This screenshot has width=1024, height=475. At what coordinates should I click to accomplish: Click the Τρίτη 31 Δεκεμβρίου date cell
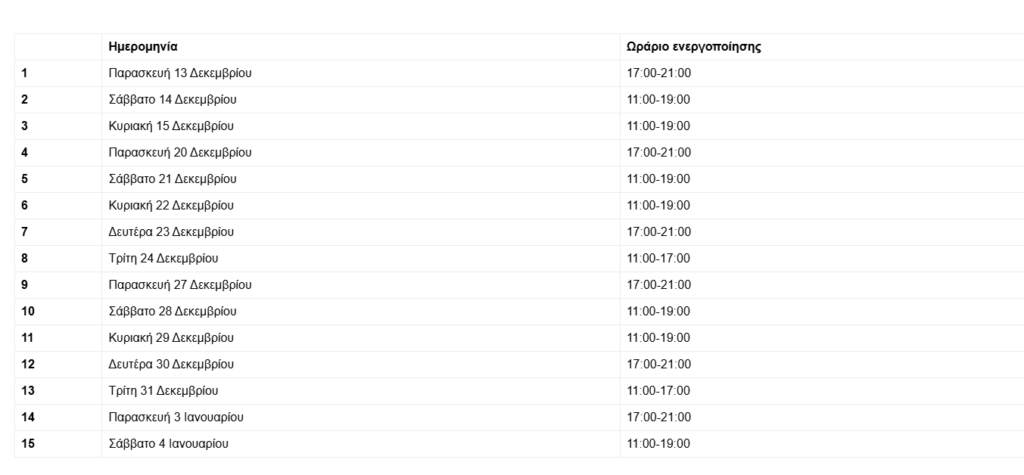pyautogui.click(x=163, y=391)
